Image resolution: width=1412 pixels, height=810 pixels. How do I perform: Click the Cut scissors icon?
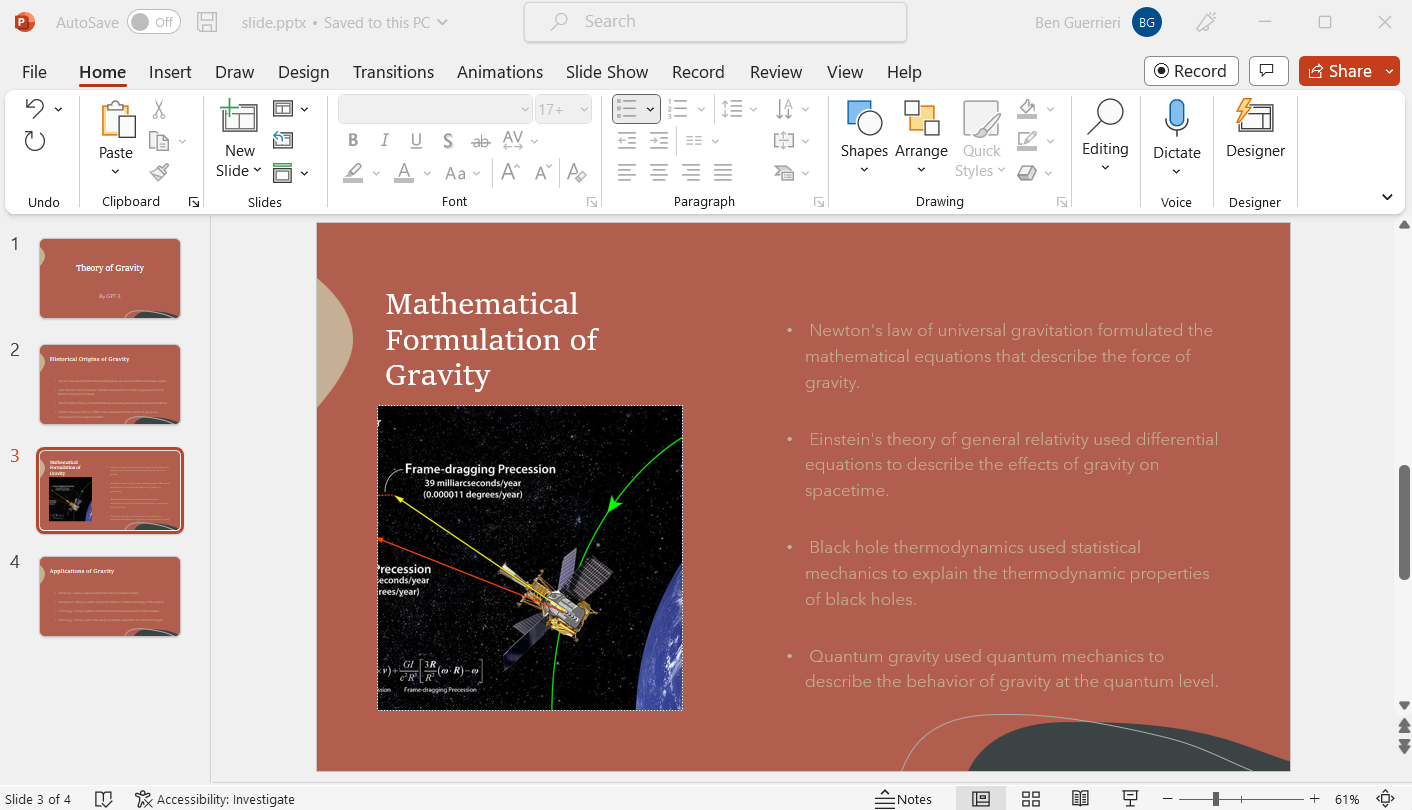pyautogui.click(x=159, y=109)
